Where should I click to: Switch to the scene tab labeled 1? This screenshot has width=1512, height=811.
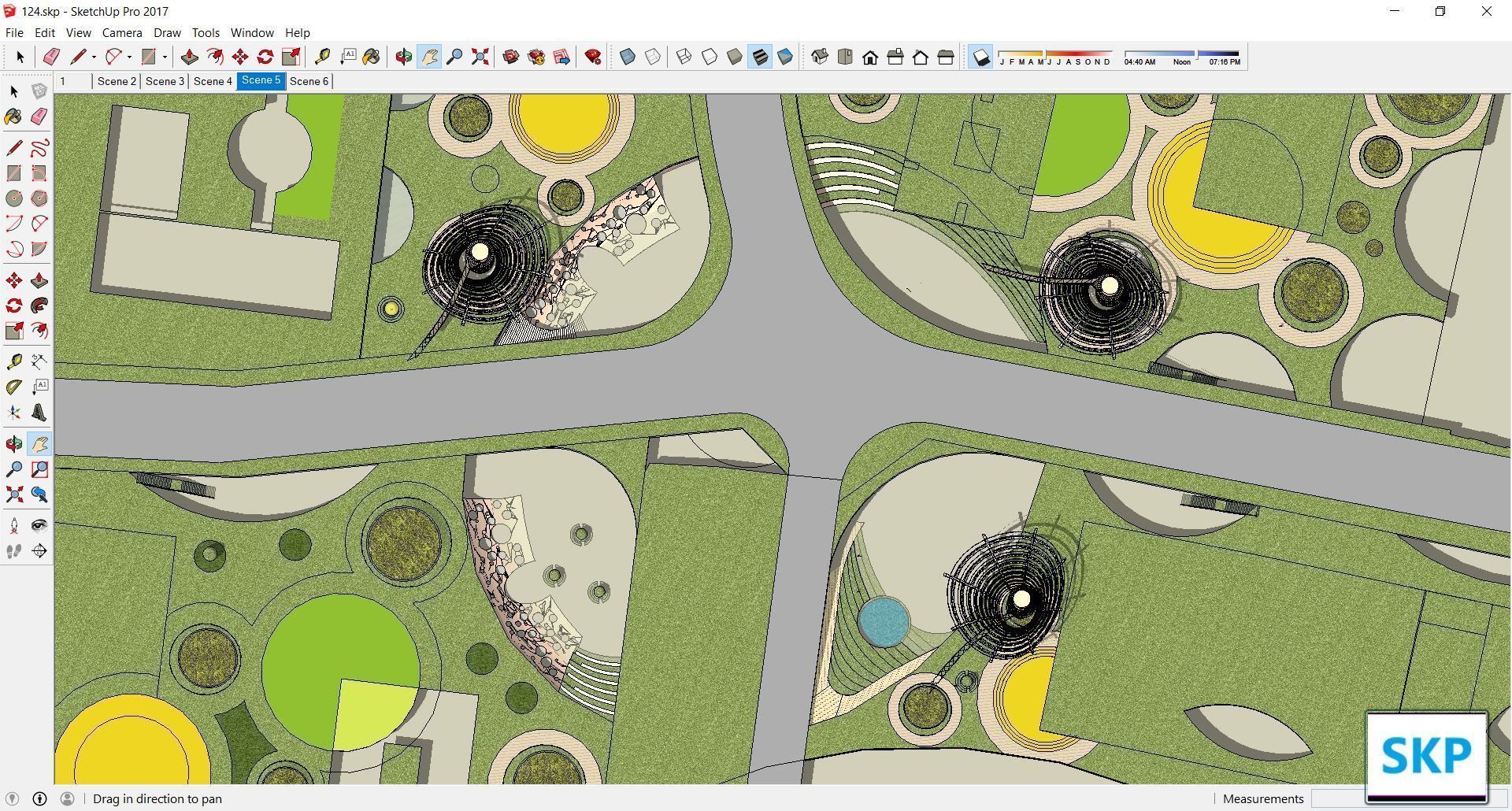click(73, 81)
